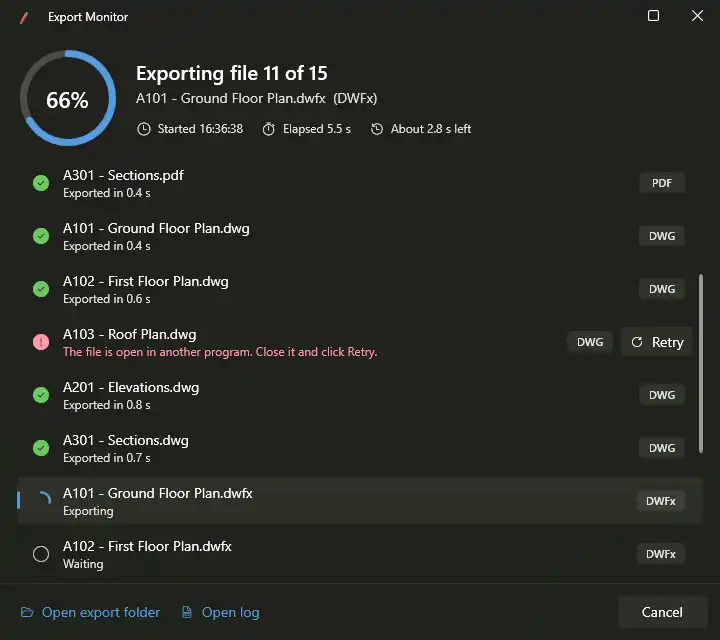Click 'Exported in 0.6 s' under A102 - First Floor Plan.dwg
The image size is (720, 640).
[107, 299]
